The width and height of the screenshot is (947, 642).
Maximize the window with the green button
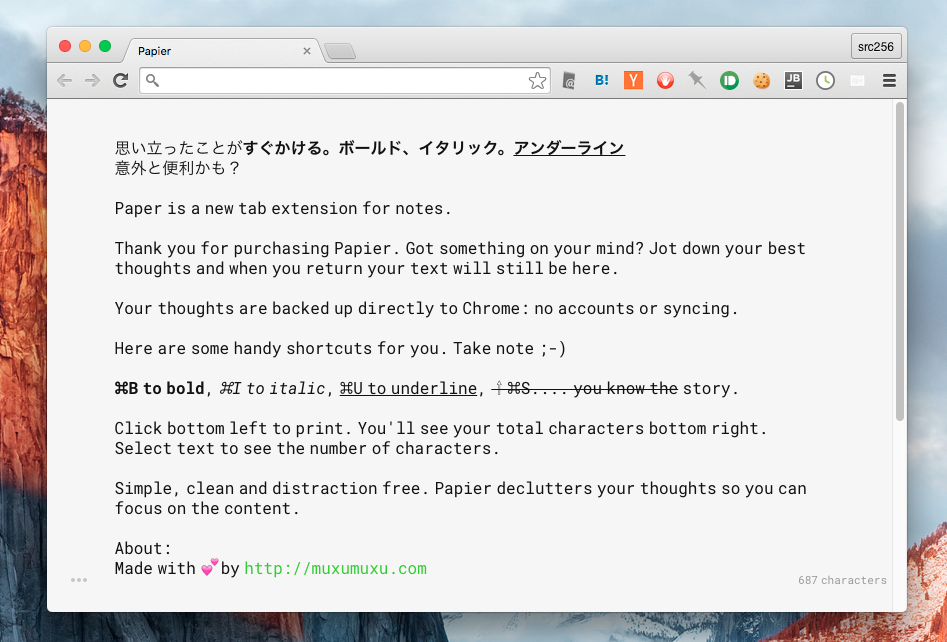[105, 46]
